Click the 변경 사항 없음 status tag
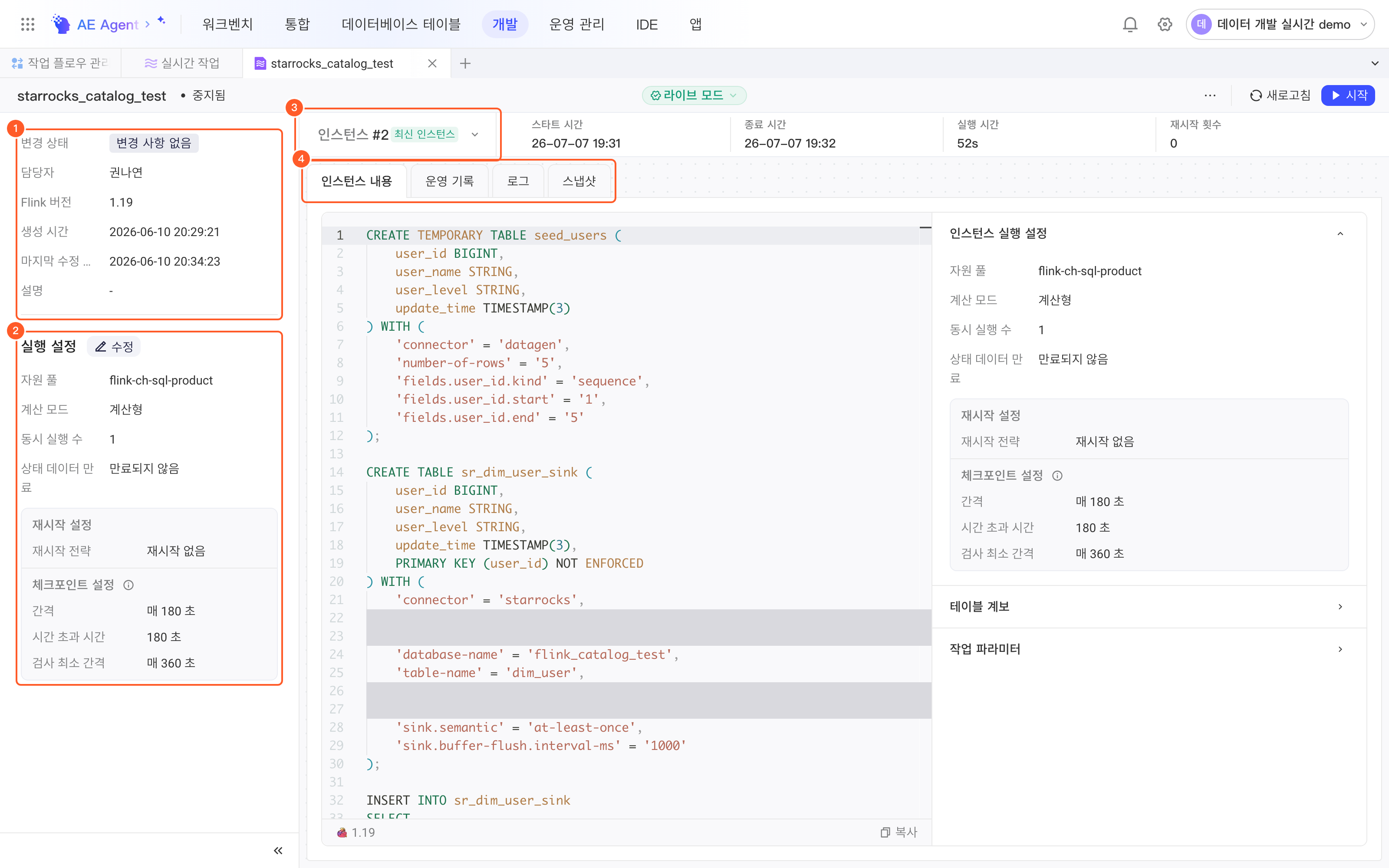Image resolution: width=1389 pixels, height=868 pixels. pos(154,143)
